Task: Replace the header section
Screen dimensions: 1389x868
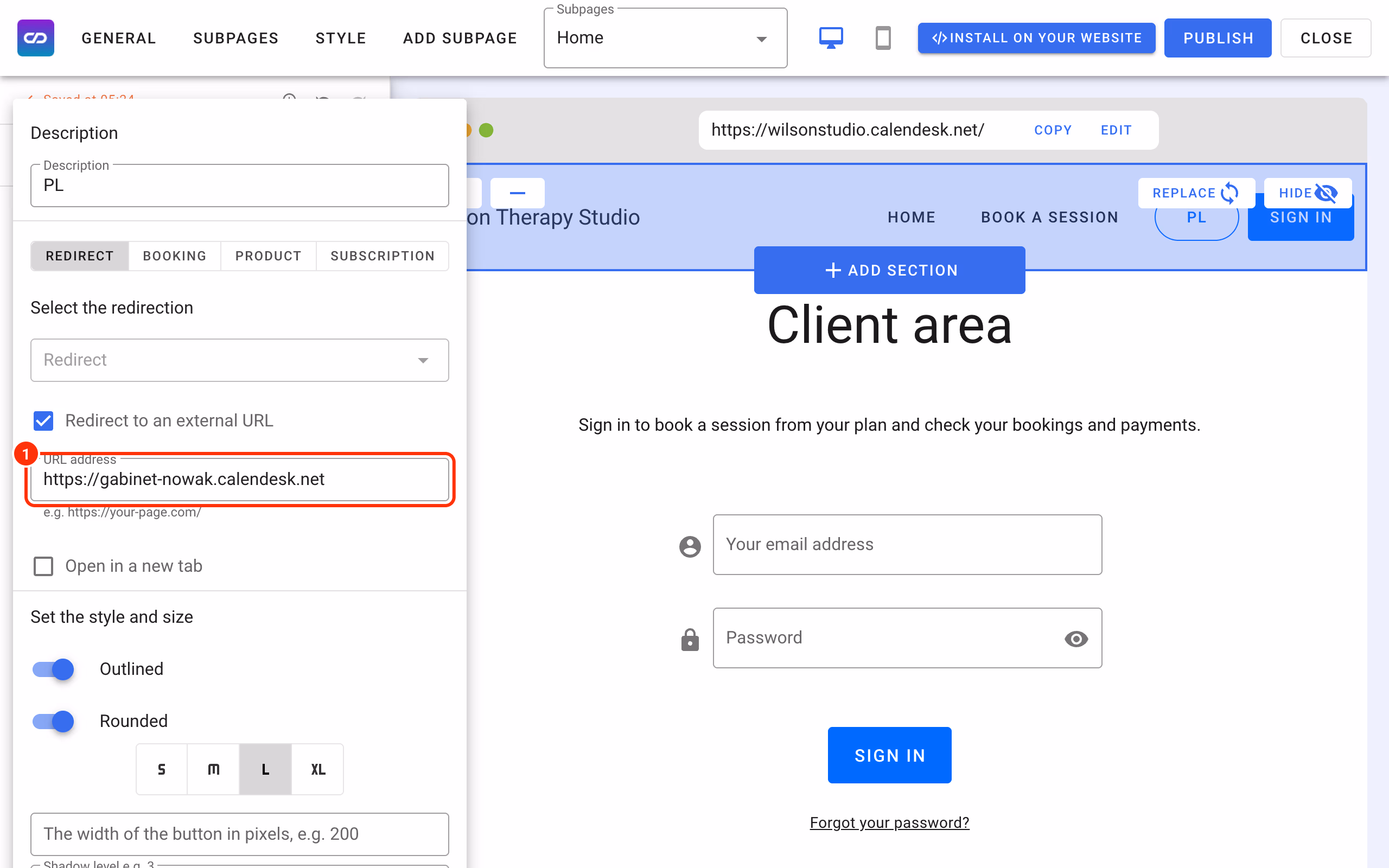Action: 1196,193
